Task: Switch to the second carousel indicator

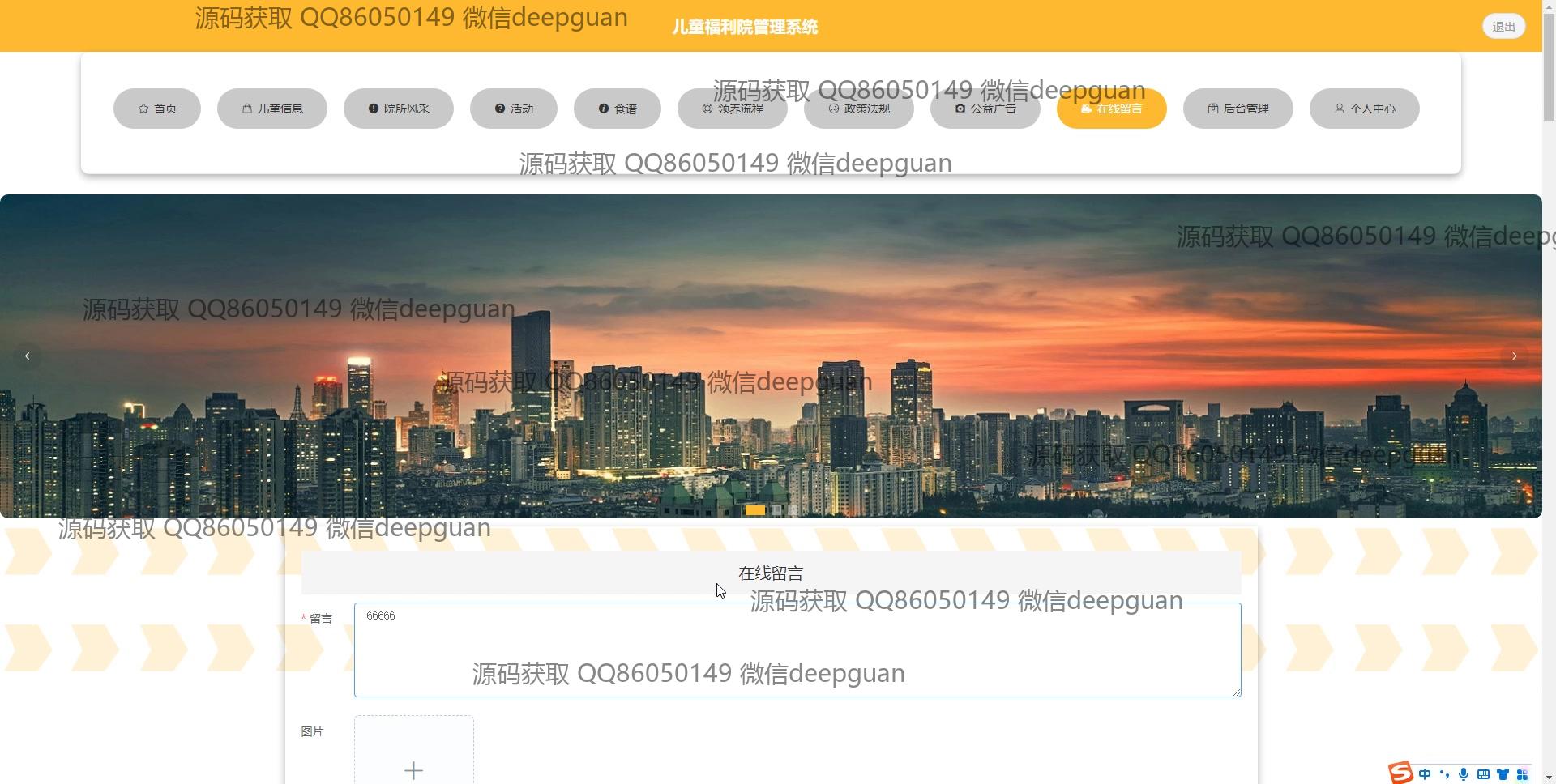Action: (776, 510)
